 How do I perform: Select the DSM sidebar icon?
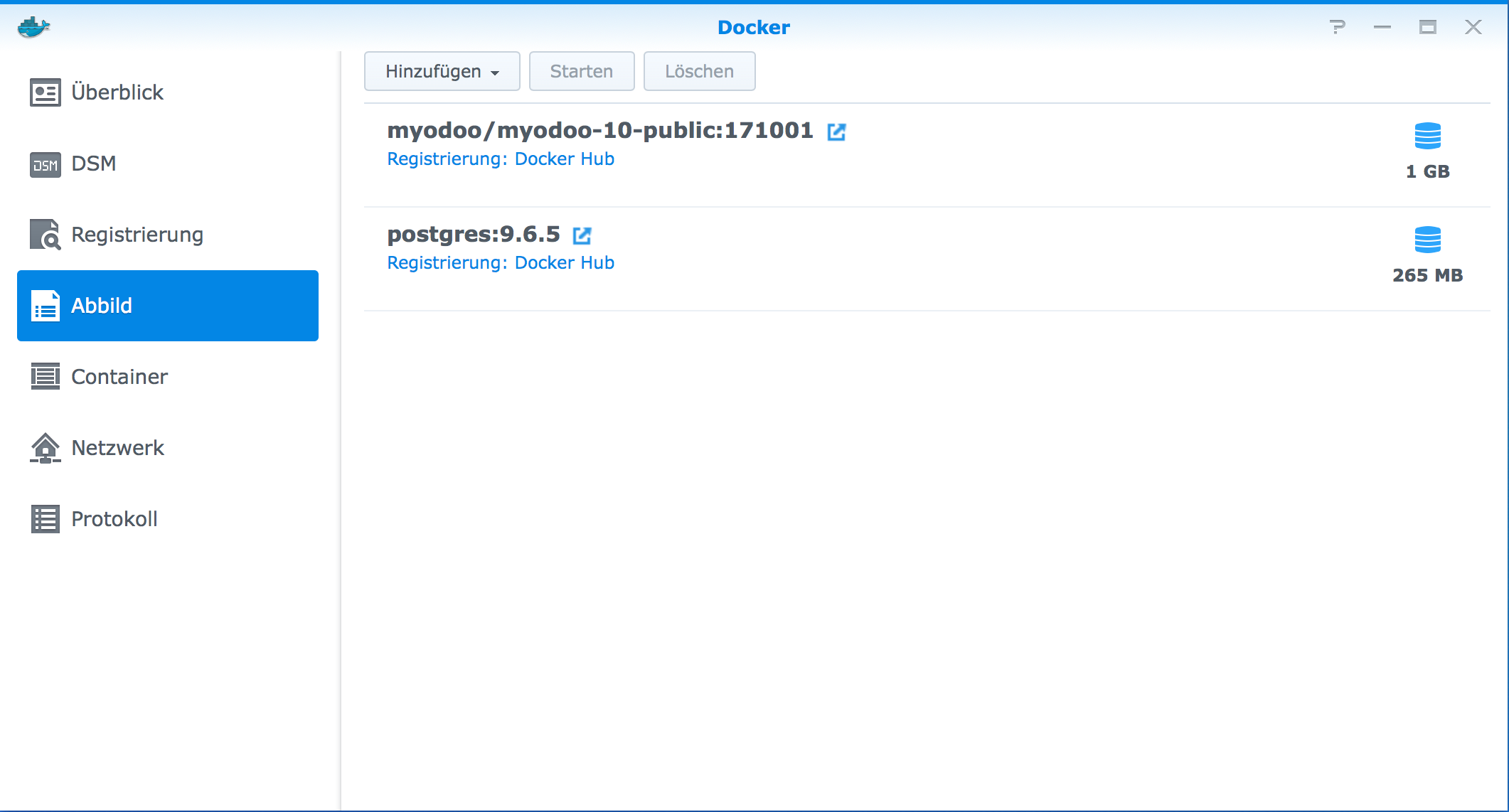[x=45, y=164]
